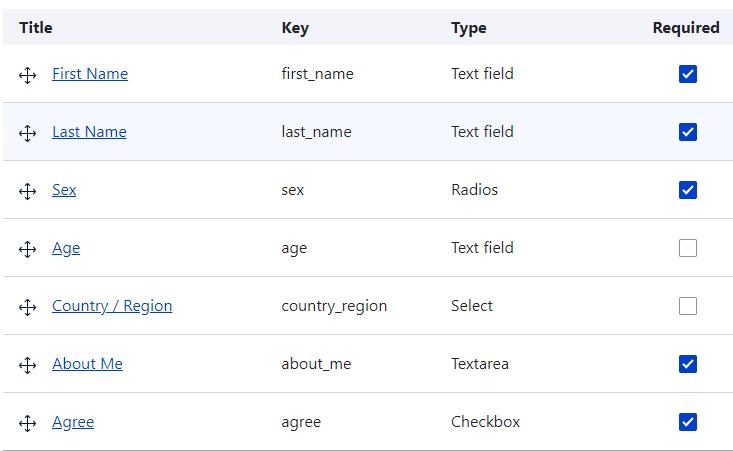Viewport: 733px width, 451px height.
Task: Select the move handle beside Sex
Action: coord(28,191)
